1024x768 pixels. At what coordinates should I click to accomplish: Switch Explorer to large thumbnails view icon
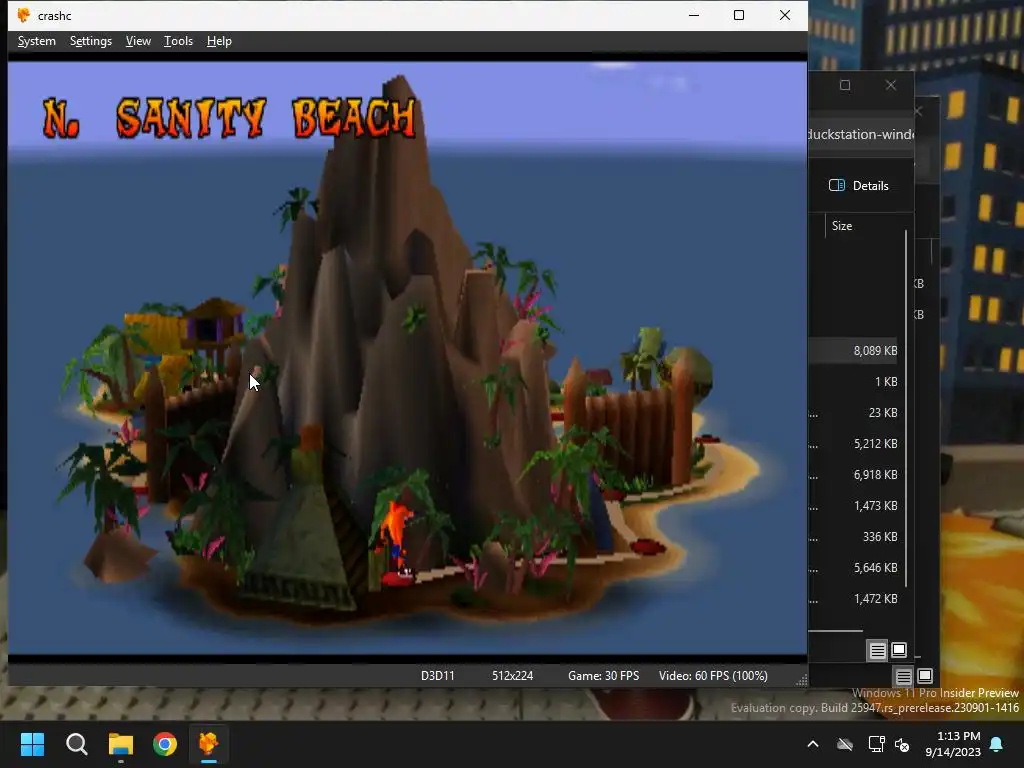tap(899, 650)
